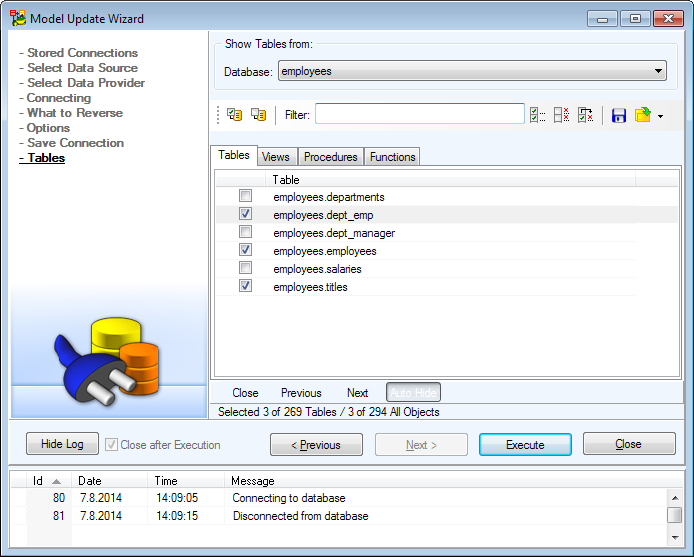Viewport: 694px width, 557px height.
Task: Check the employees.salaries checkbox
Action: pyautogui.click(x=245, y=267)
